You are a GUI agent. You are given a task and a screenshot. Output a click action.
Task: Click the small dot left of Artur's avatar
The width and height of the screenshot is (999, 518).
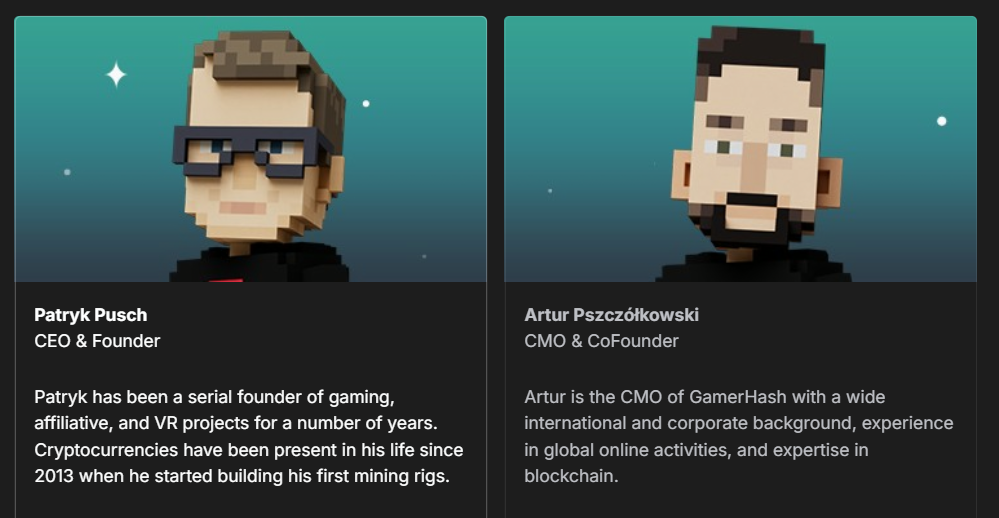coord(549,190)
